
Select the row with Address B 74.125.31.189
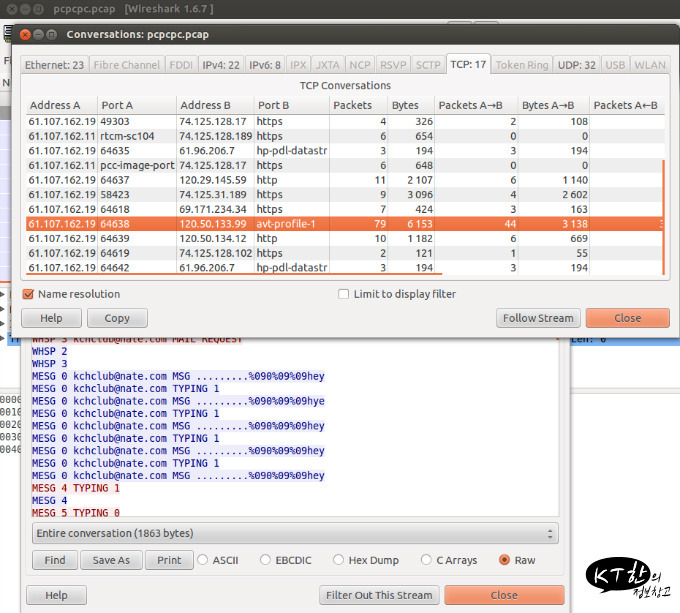345,195
